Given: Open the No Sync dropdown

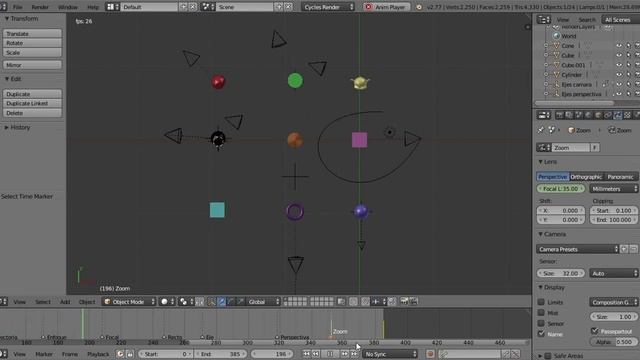Looking at the screenshot, I should coord(390,354).
